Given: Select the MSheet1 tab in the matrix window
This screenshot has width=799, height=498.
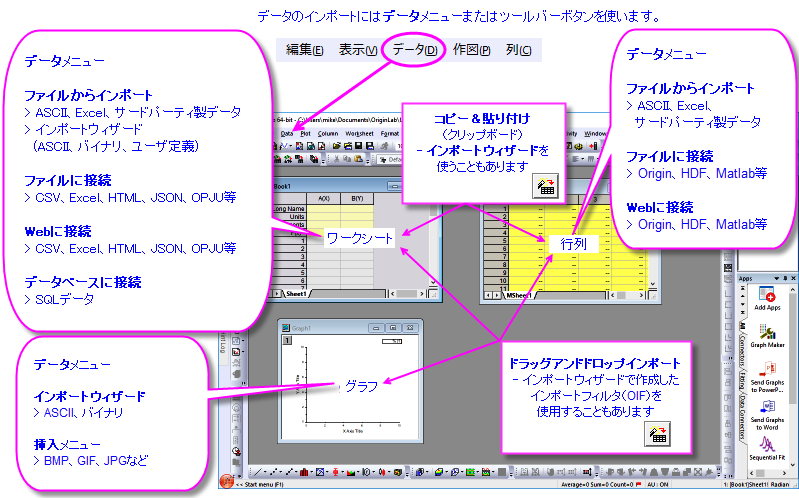Looking at the screenshot, I should [x=519, y=295].
